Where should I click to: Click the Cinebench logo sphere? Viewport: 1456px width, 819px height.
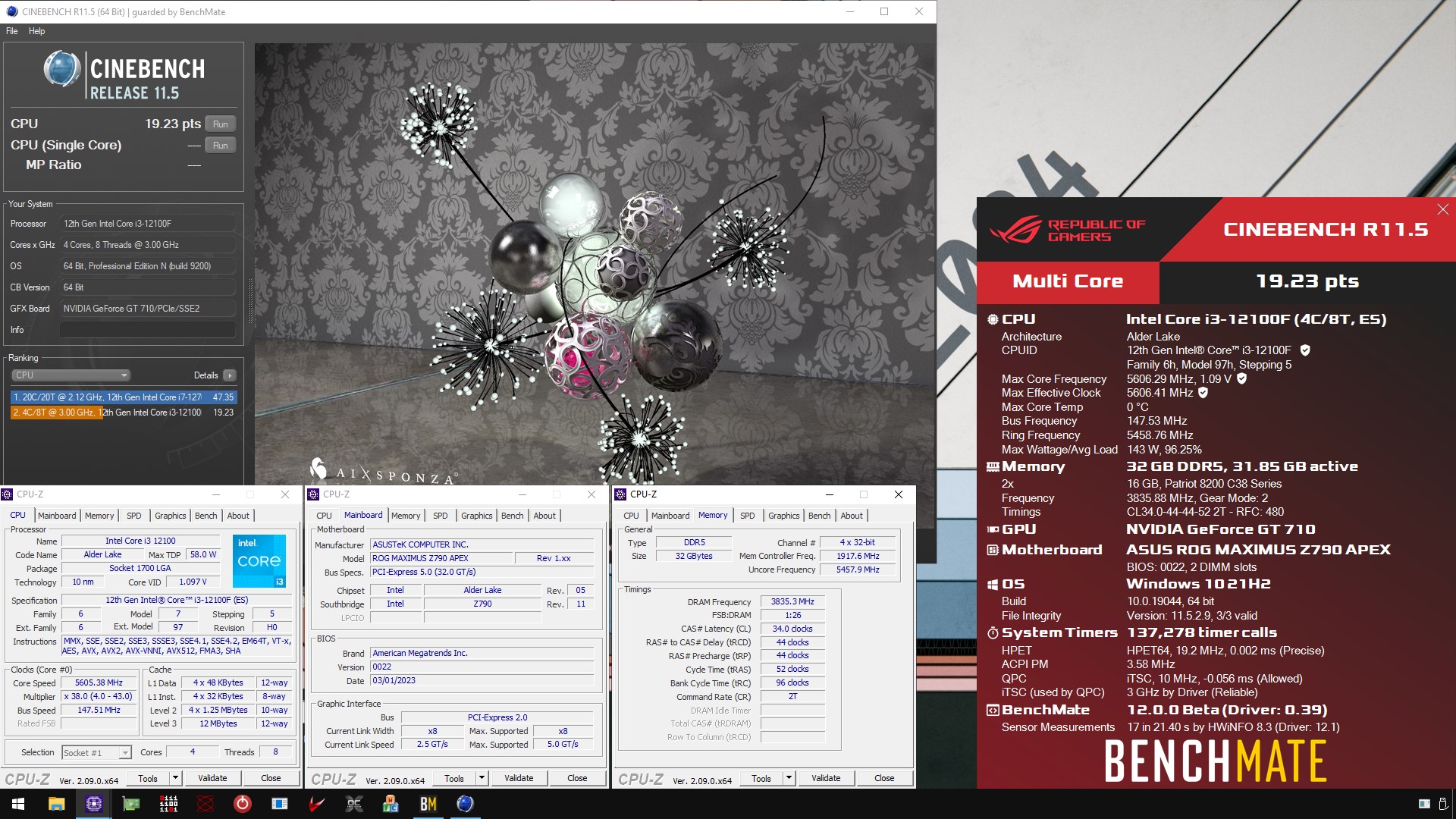(62, 70)
